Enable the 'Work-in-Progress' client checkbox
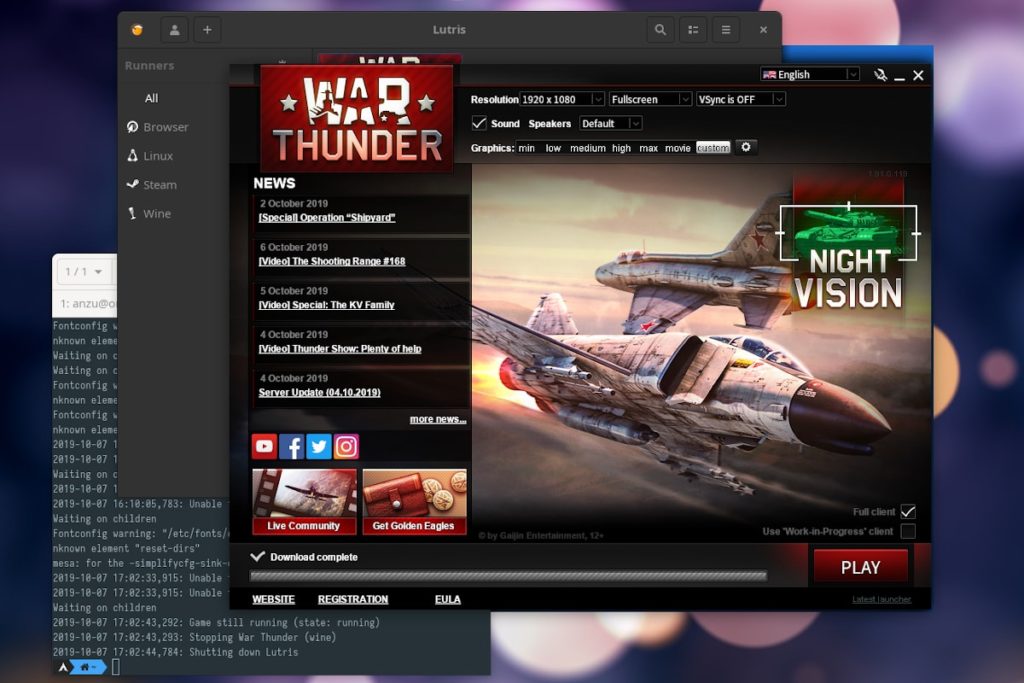This screenshot has height=683, width=1024. 908,531
